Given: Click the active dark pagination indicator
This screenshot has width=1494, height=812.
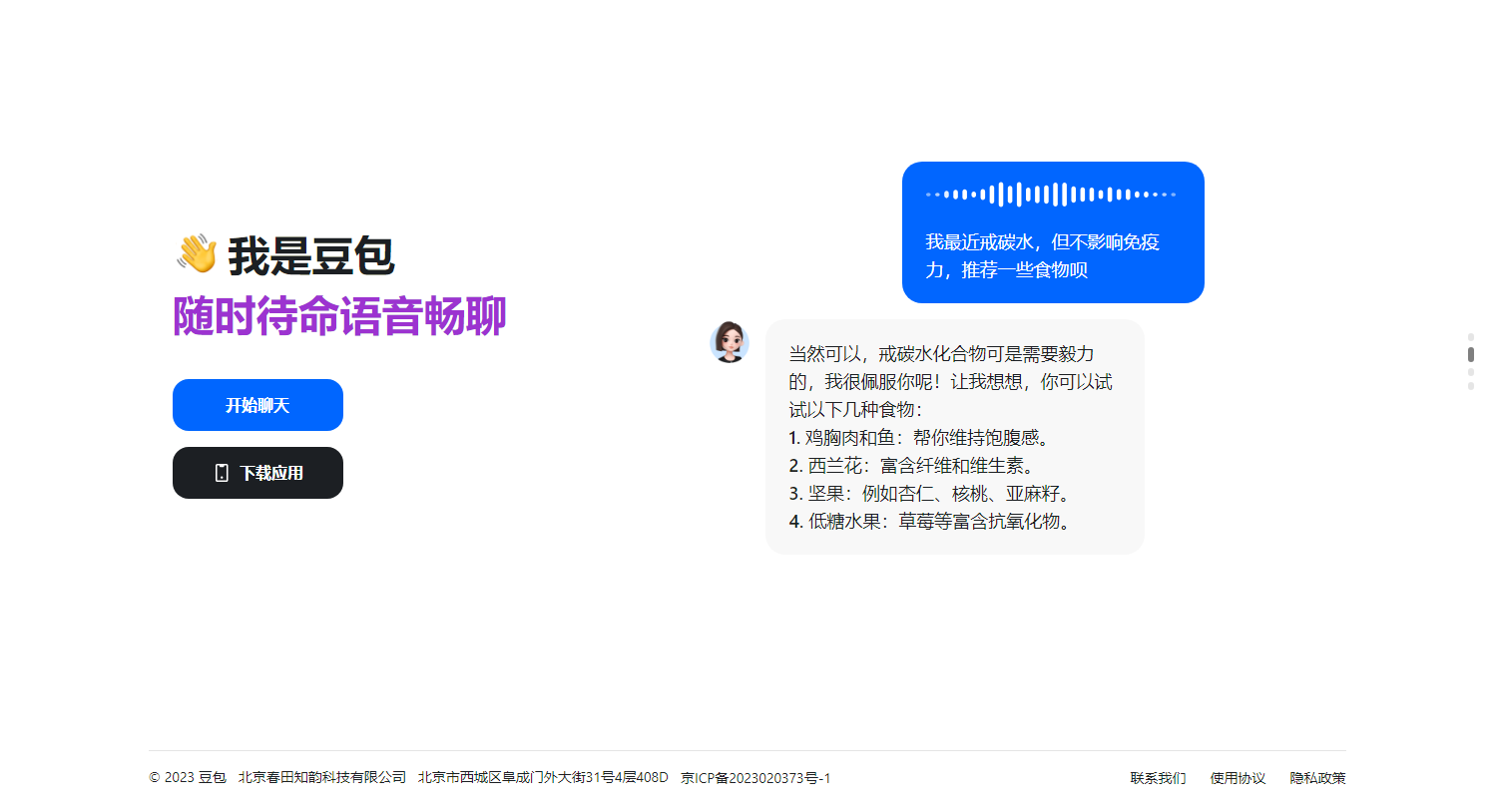Looking at the screenshot, I should (x=1471, y=354).
